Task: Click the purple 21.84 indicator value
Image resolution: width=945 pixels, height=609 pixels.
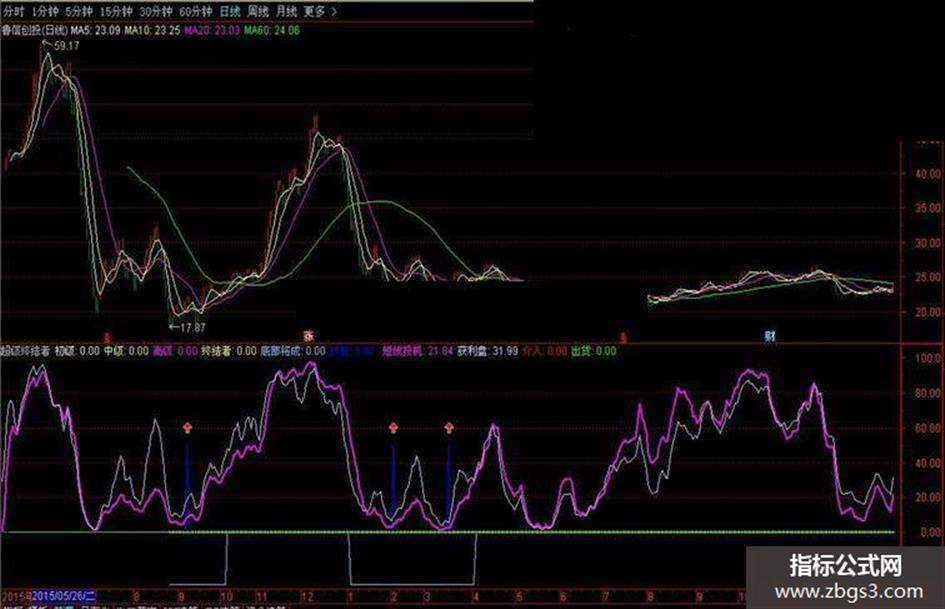Action: pos(441,350)
